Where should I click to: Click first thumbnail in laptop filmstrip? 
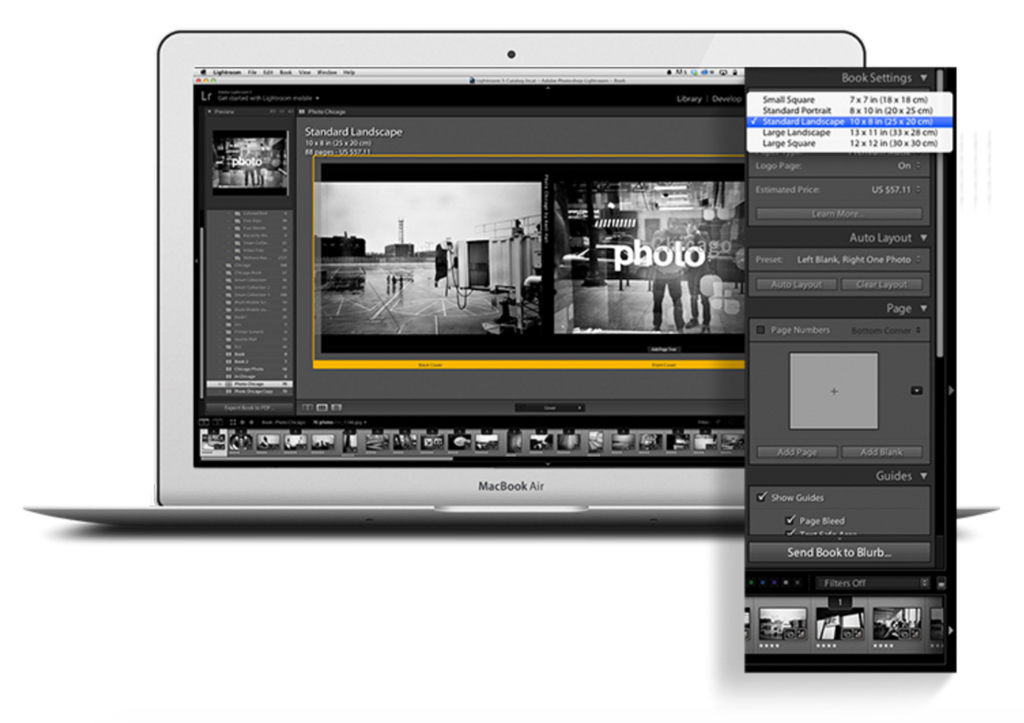point(213,442)
